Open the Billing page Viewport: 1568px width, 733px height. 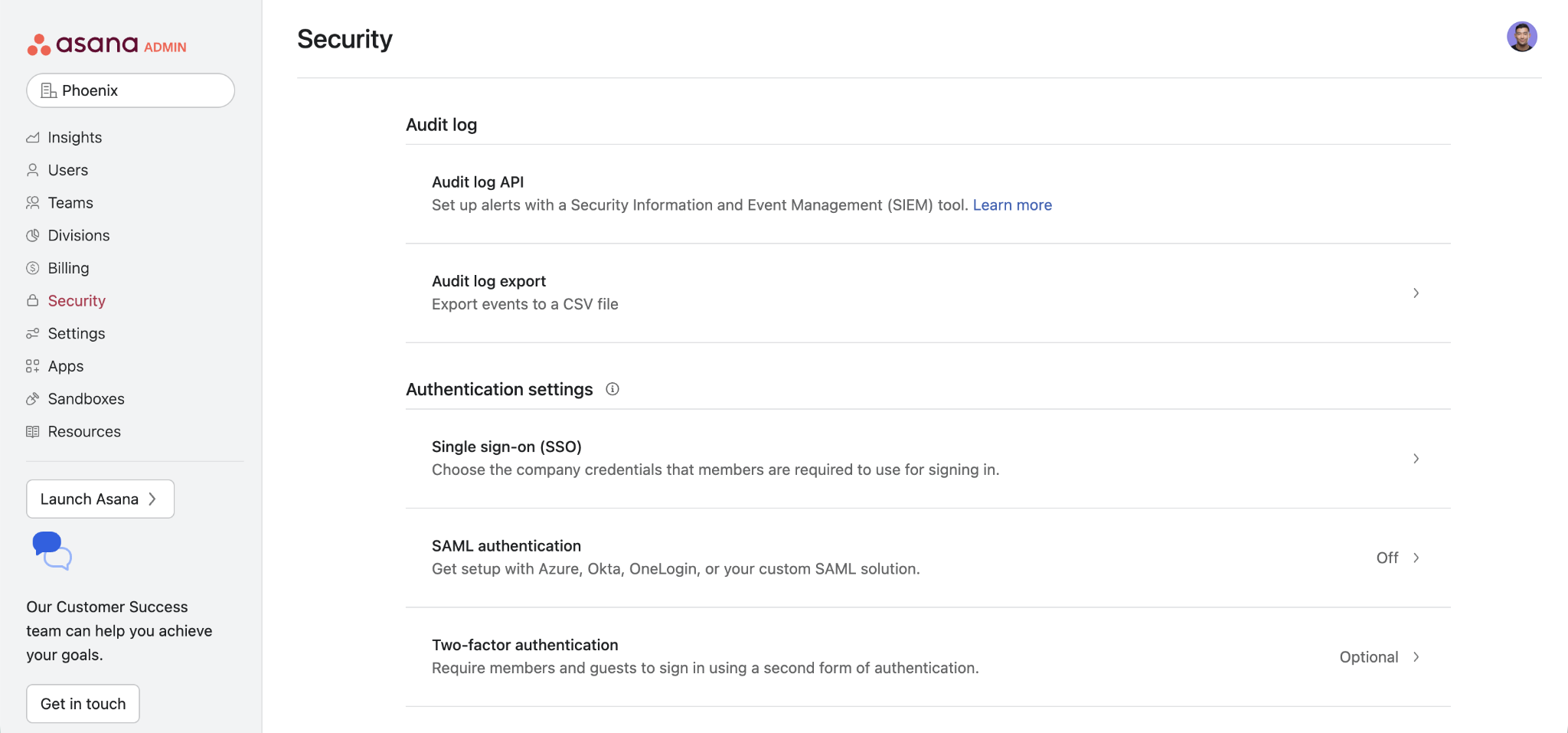click(68, 268)
